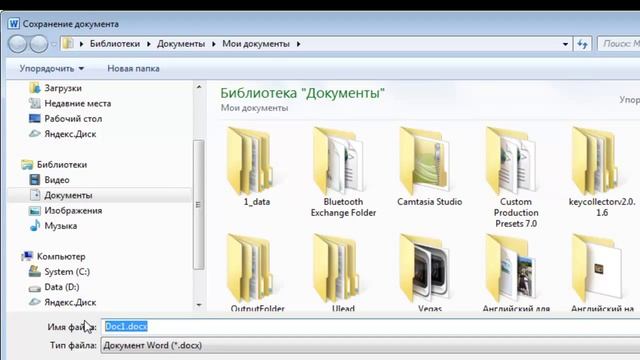Click the navigation pane scroll down arrow
Image resolution: width=640 pixels, height=360 pixels.
[199, 305]
